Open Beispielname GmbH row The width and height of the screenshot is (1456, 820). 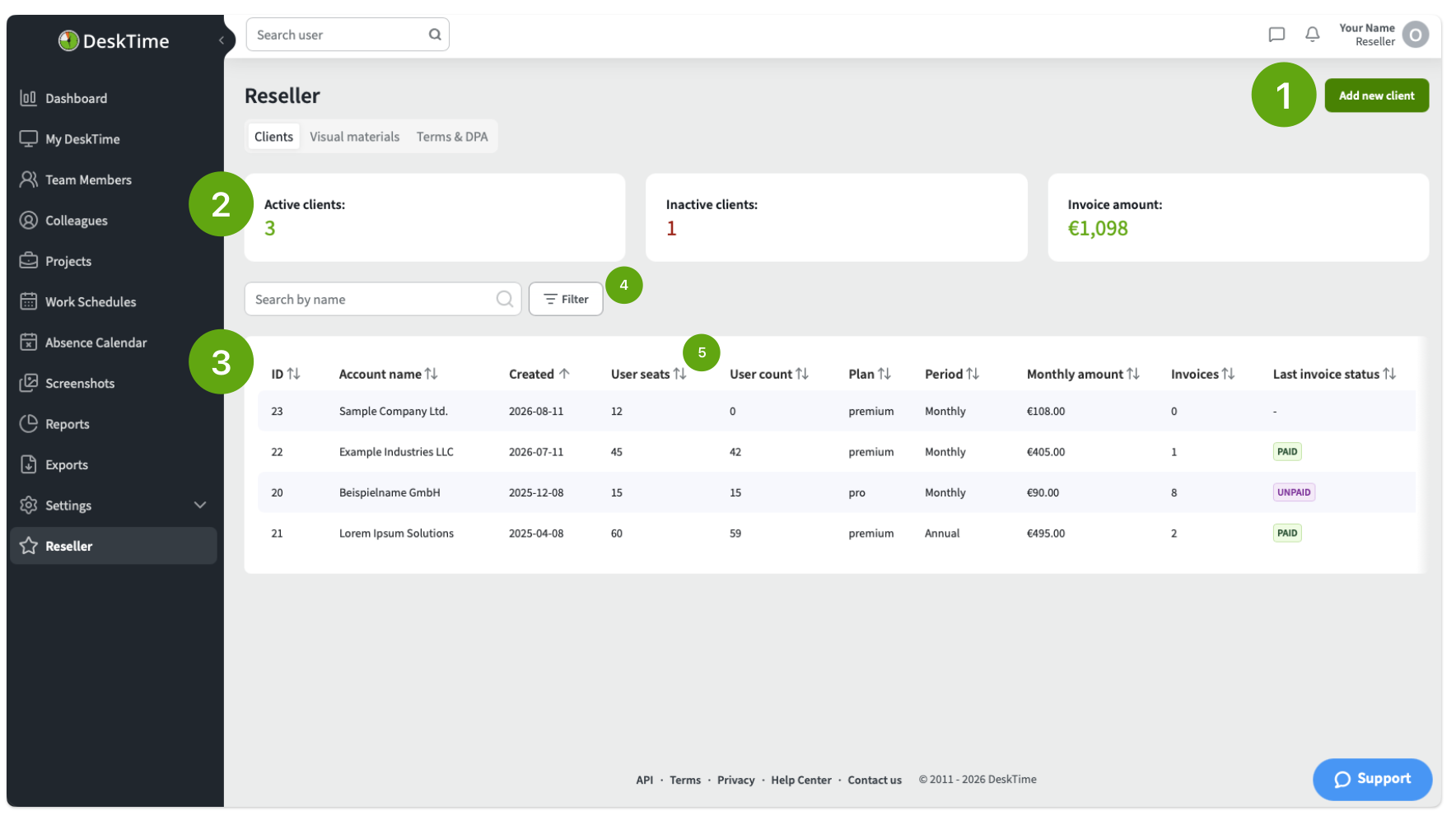[x=837, y=492]
